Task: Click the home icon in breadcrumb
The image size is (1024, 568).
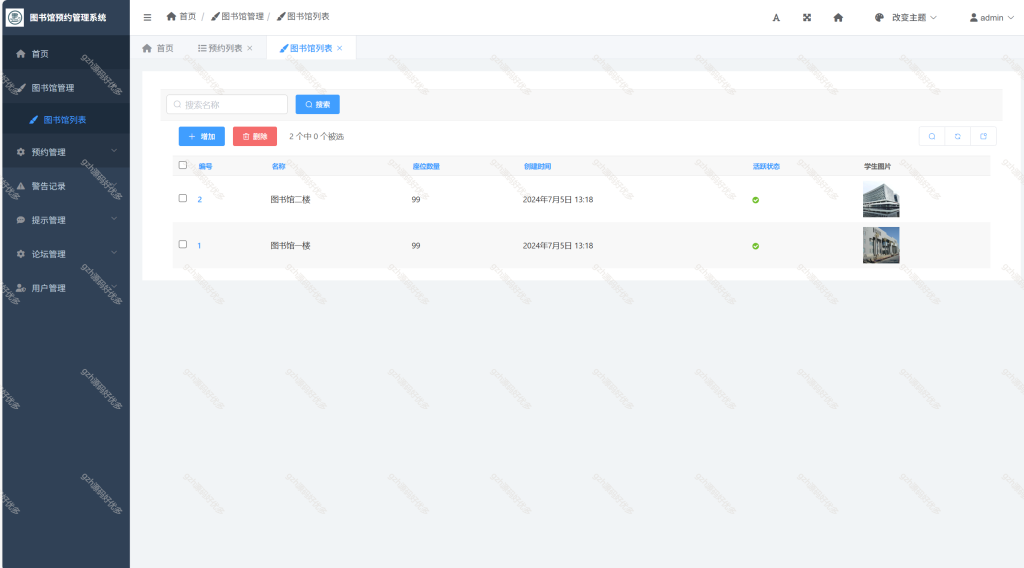Action: coord(171,16)
